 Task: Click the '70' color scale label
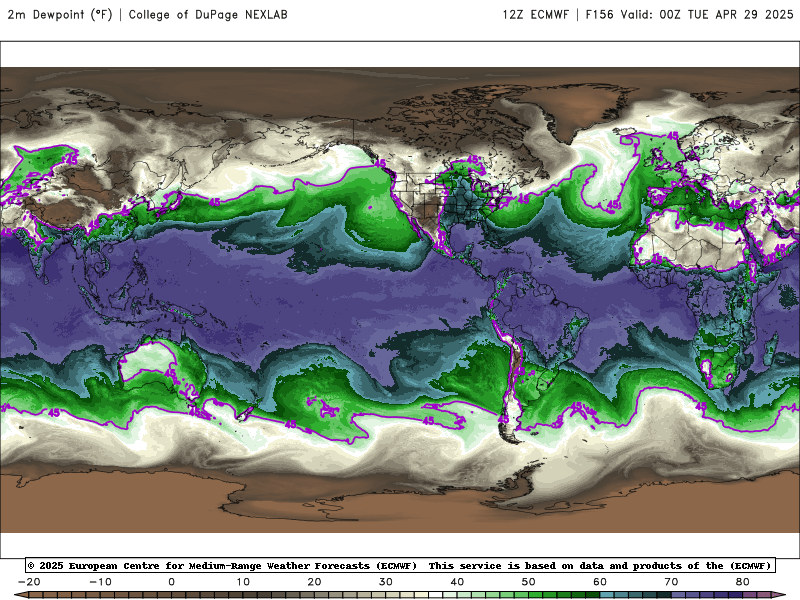pyautogui.click(x=671, y=582)
